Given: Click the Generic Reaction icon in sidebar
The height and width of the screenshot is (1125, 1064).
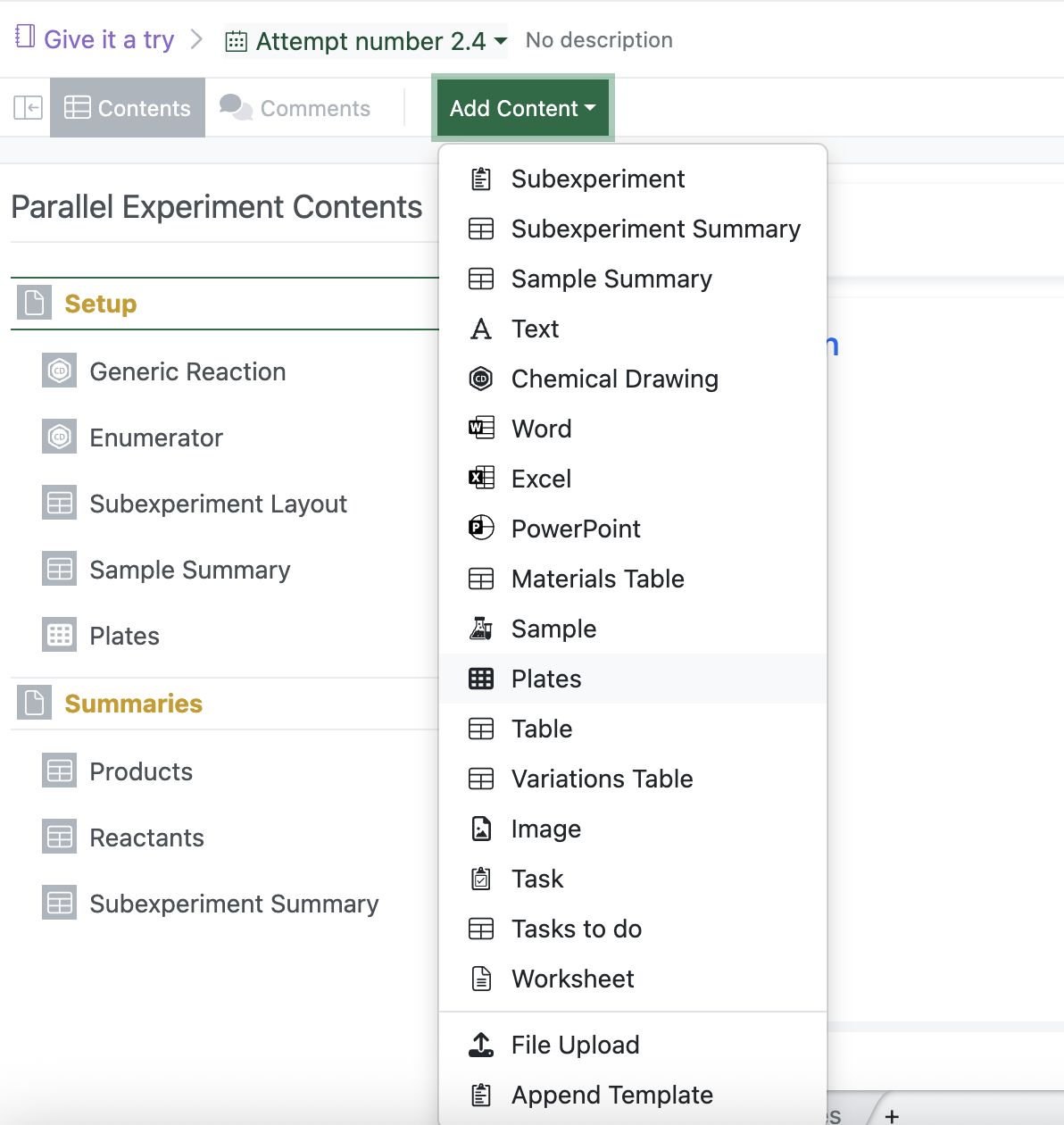Looking at the screenshot, I should point(60,371).
